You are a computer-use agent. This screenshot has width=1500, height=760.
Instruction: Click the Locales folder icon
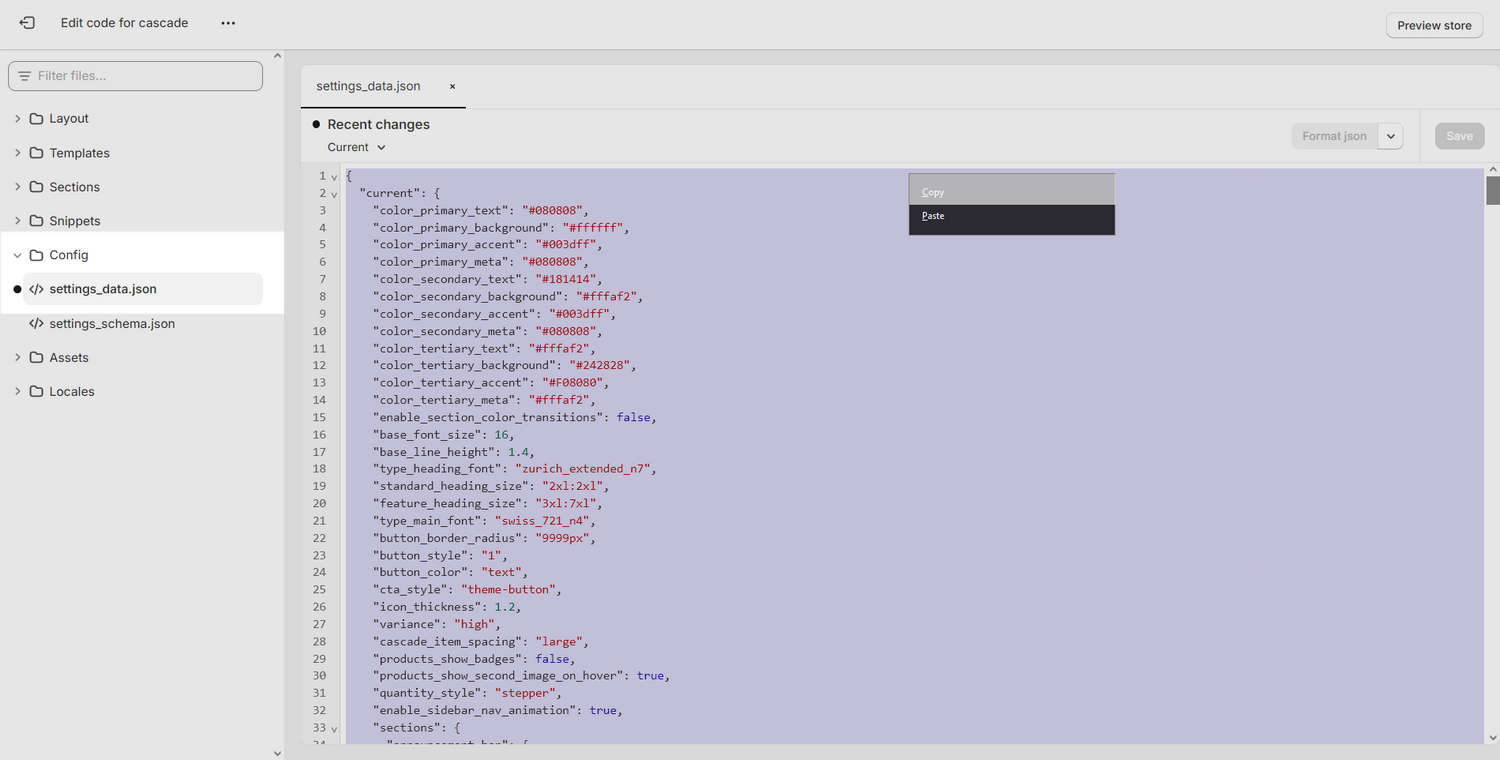pos(37,391)
